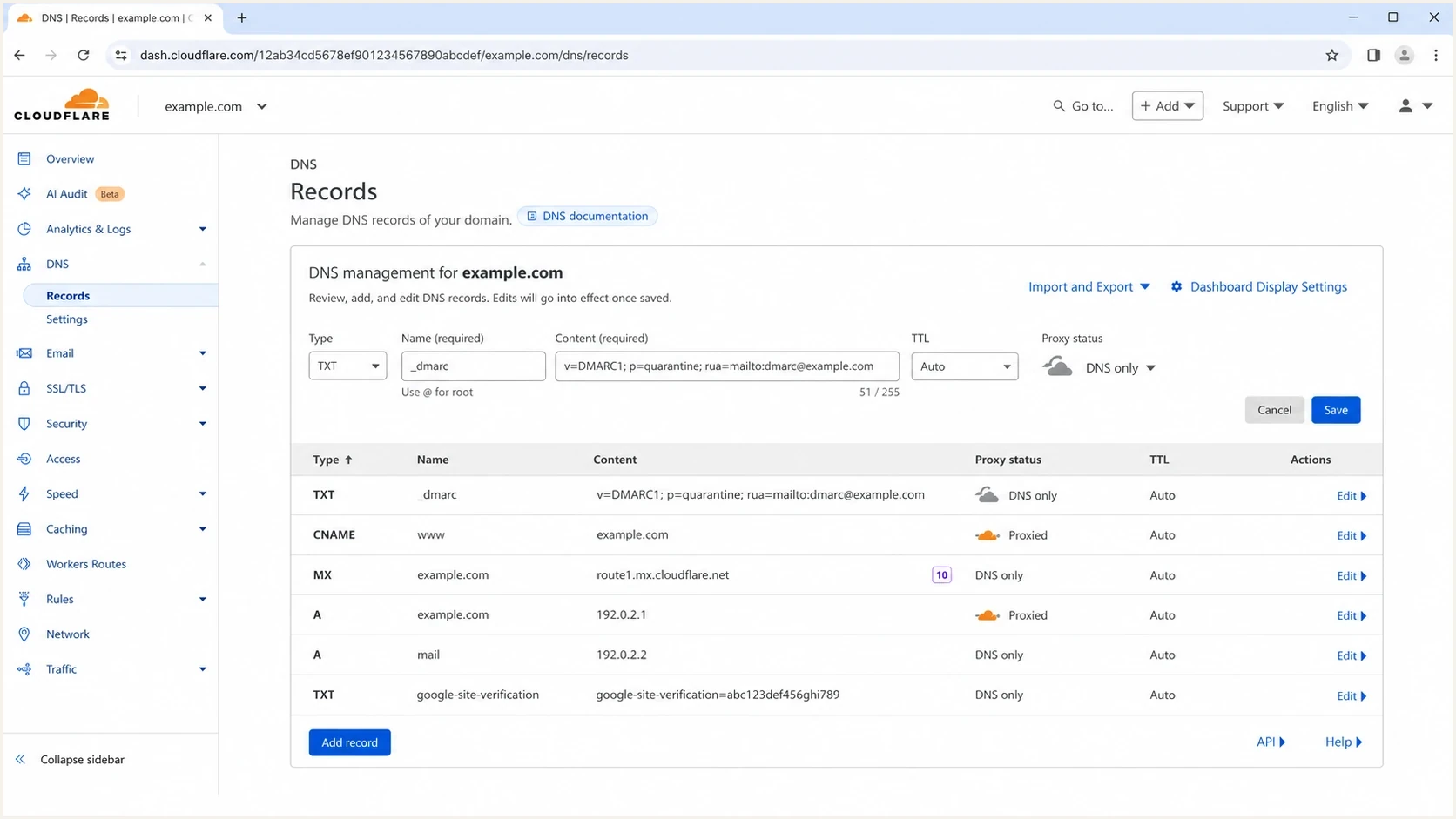Click the orange cloud in www row
Viewport: 1456px width, 819px height.
click(987, 535)
